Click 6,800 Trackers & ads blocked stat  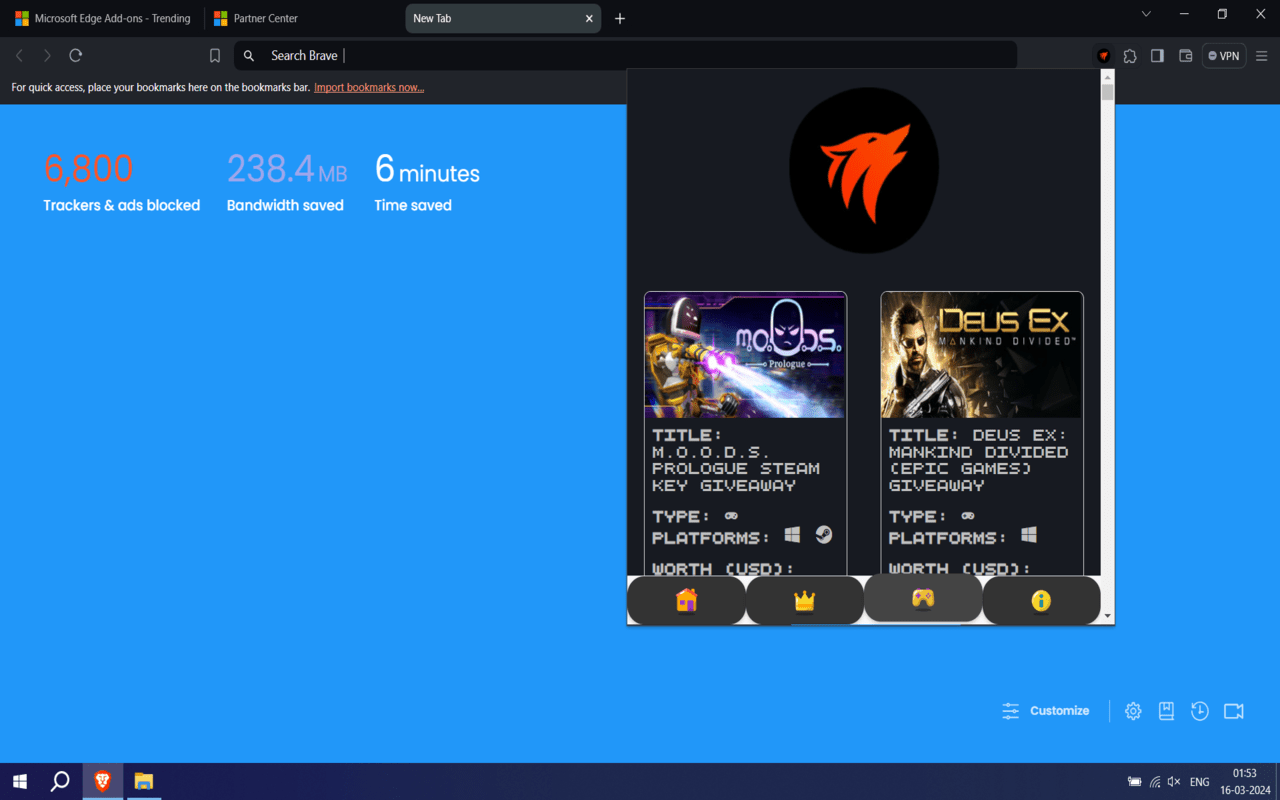click(x=121, y=182)
